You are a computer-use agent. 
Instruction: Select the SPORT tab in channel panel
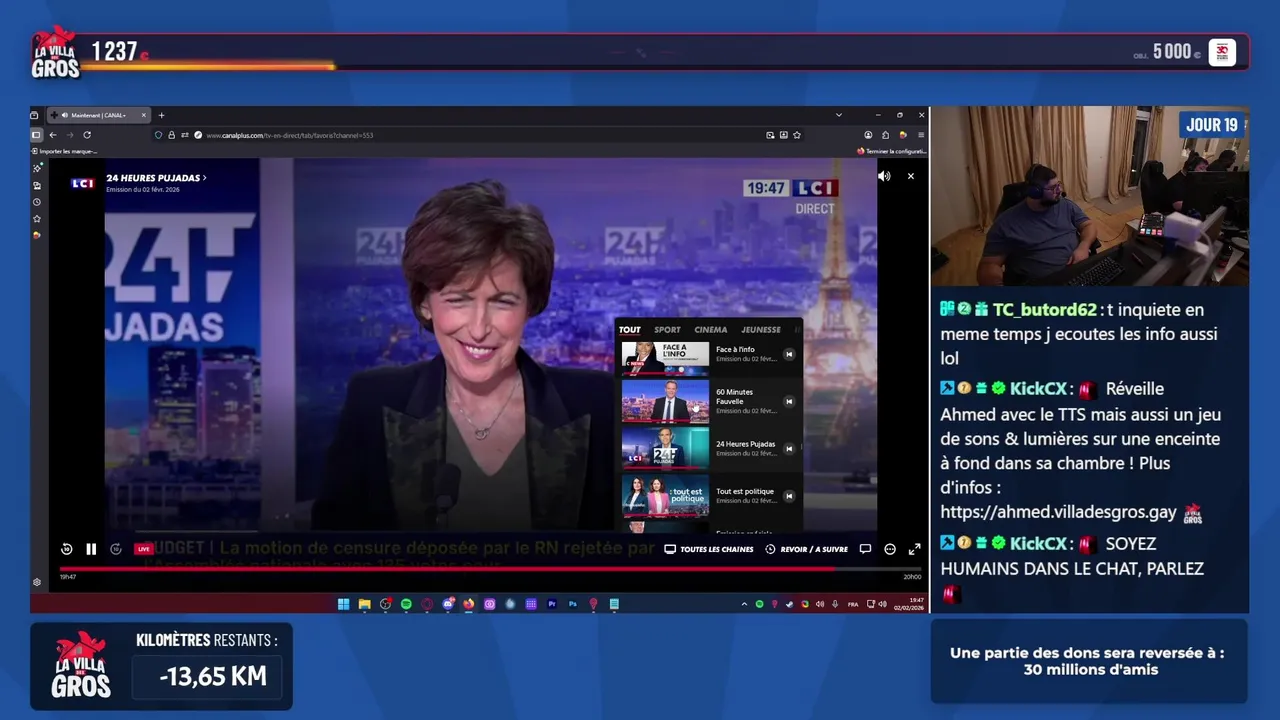[667, 329]
